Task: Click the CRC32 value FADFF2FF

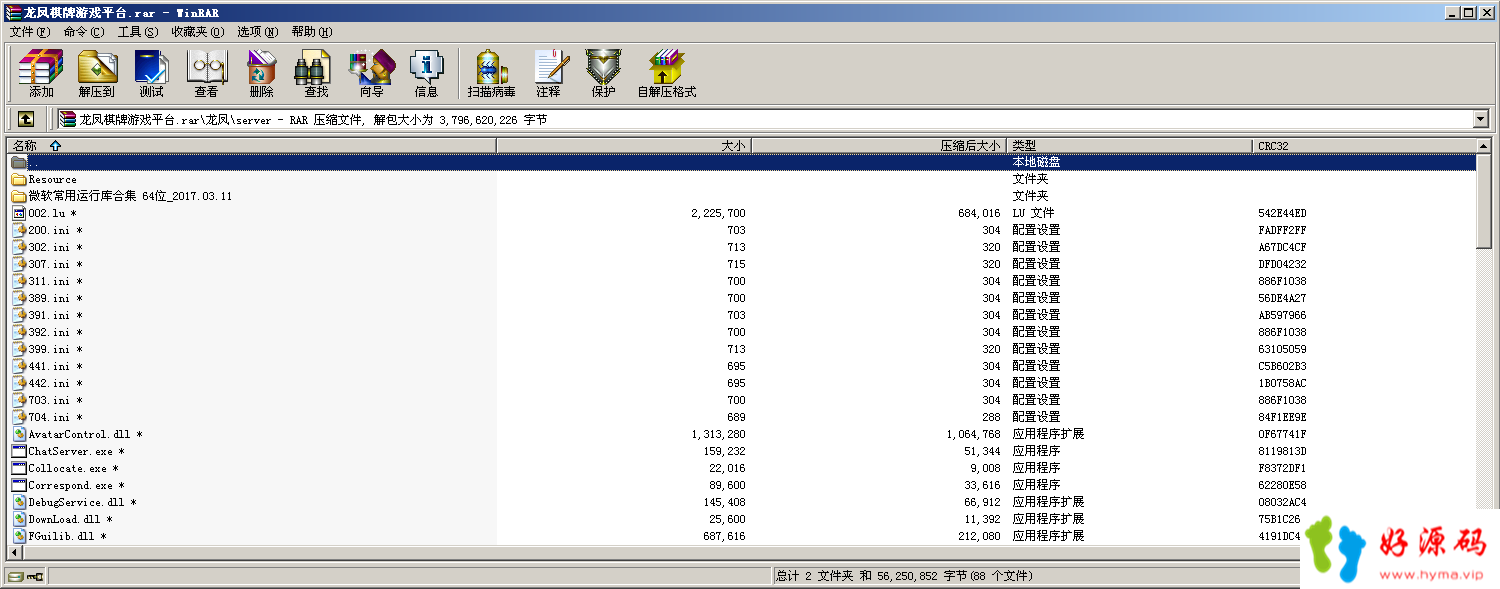Action: 1282,230
